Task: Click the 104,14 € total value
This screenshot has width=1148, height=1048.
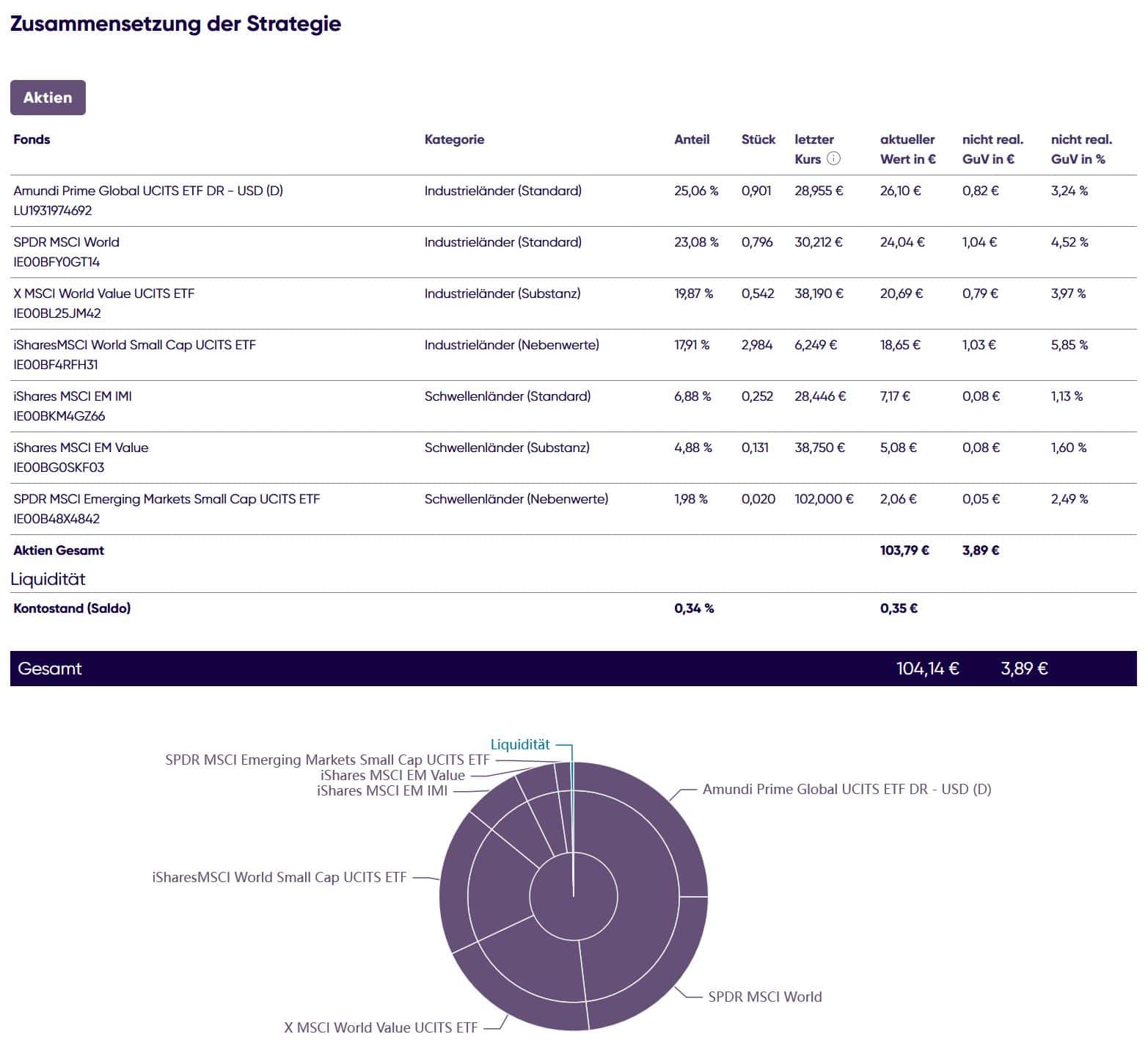Action: coord(927,669)
